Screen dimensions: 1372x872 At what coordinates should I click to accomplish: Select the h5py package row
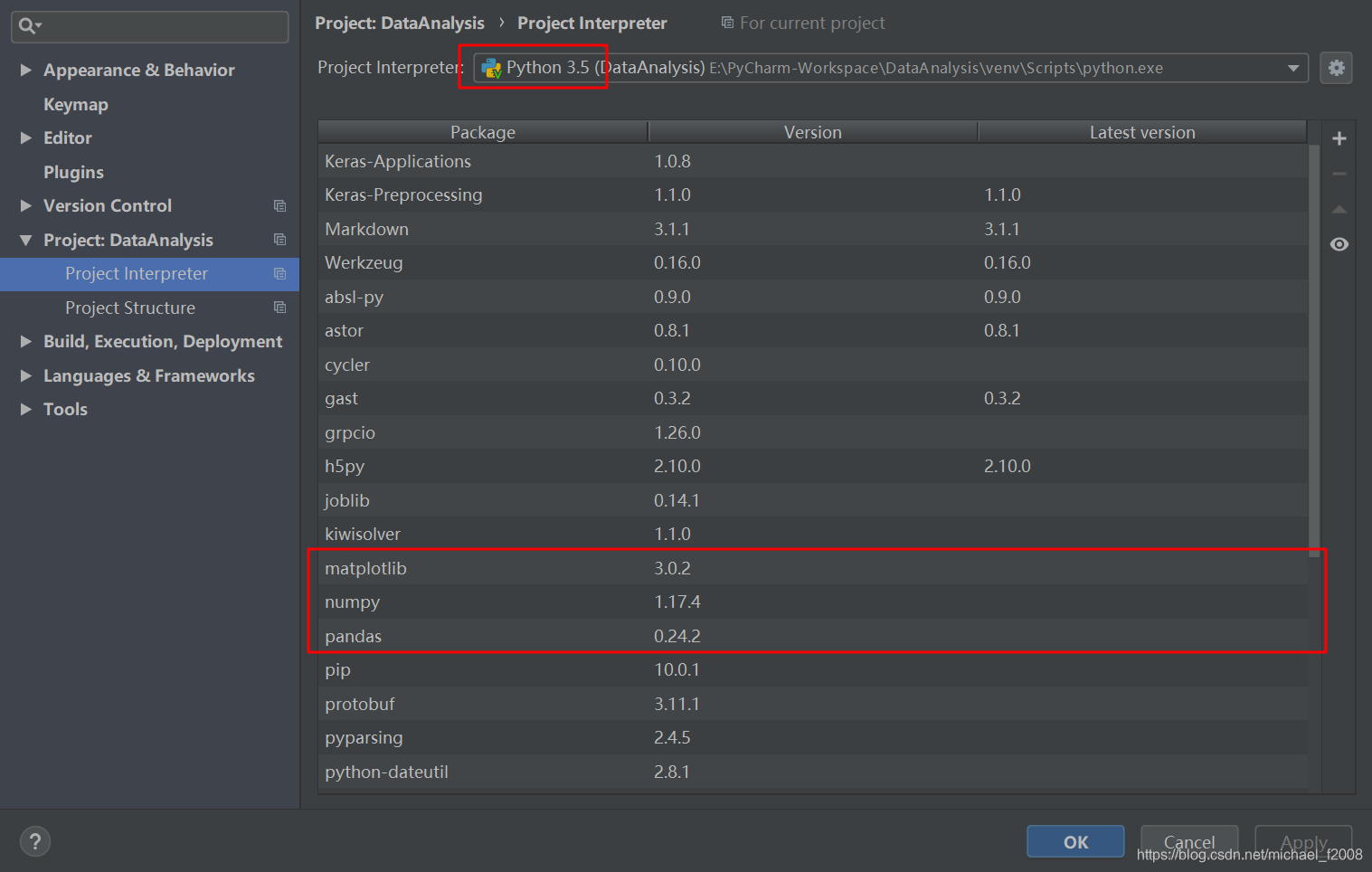tap(812, 466)
